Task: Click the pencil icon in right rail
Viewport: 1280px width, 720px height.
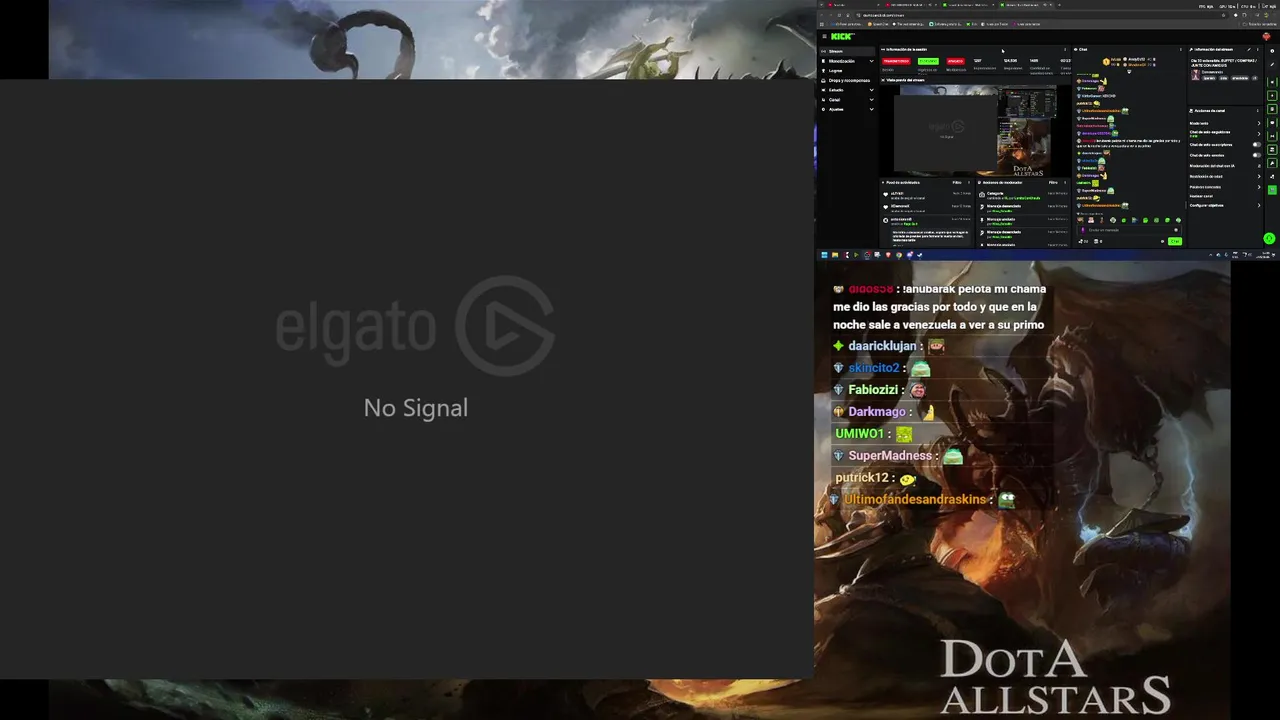Action: pos(1272,64)
